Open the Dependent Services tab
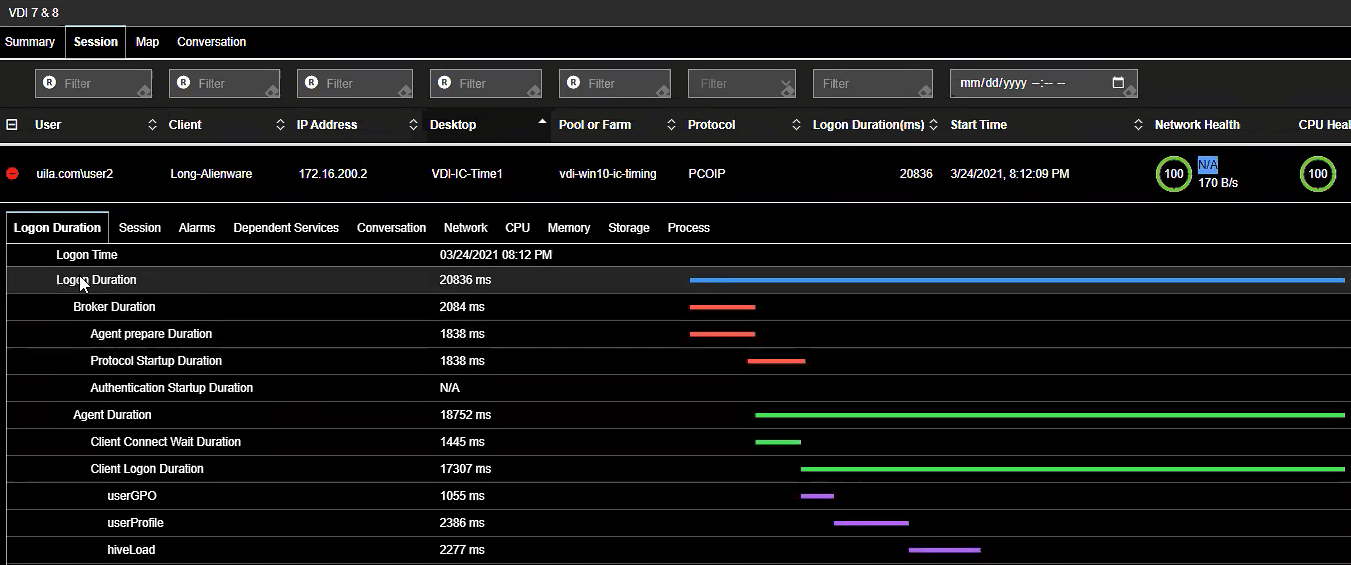 [286, 228]
